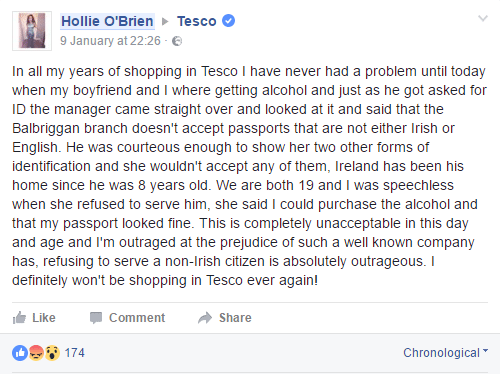This screenshot has width=500, height=374.
Task: Click the post body text
Action: [249, 176]
